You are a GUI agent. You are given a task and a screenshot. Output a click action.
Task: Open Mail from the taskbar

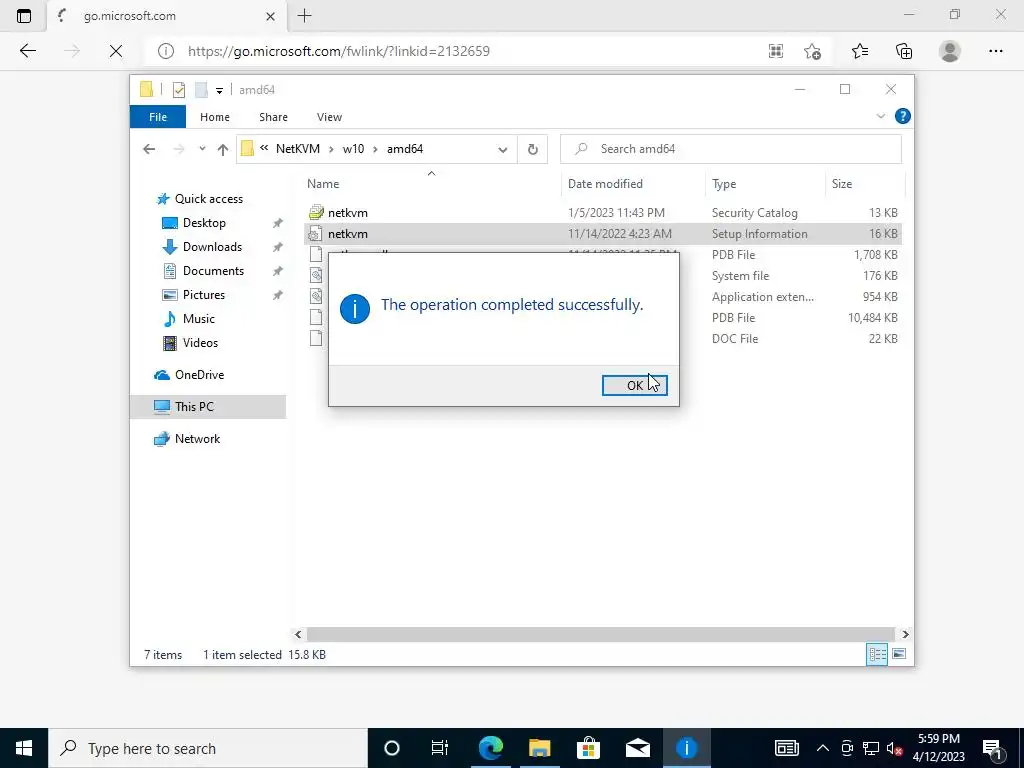click(x=637, y=748)
